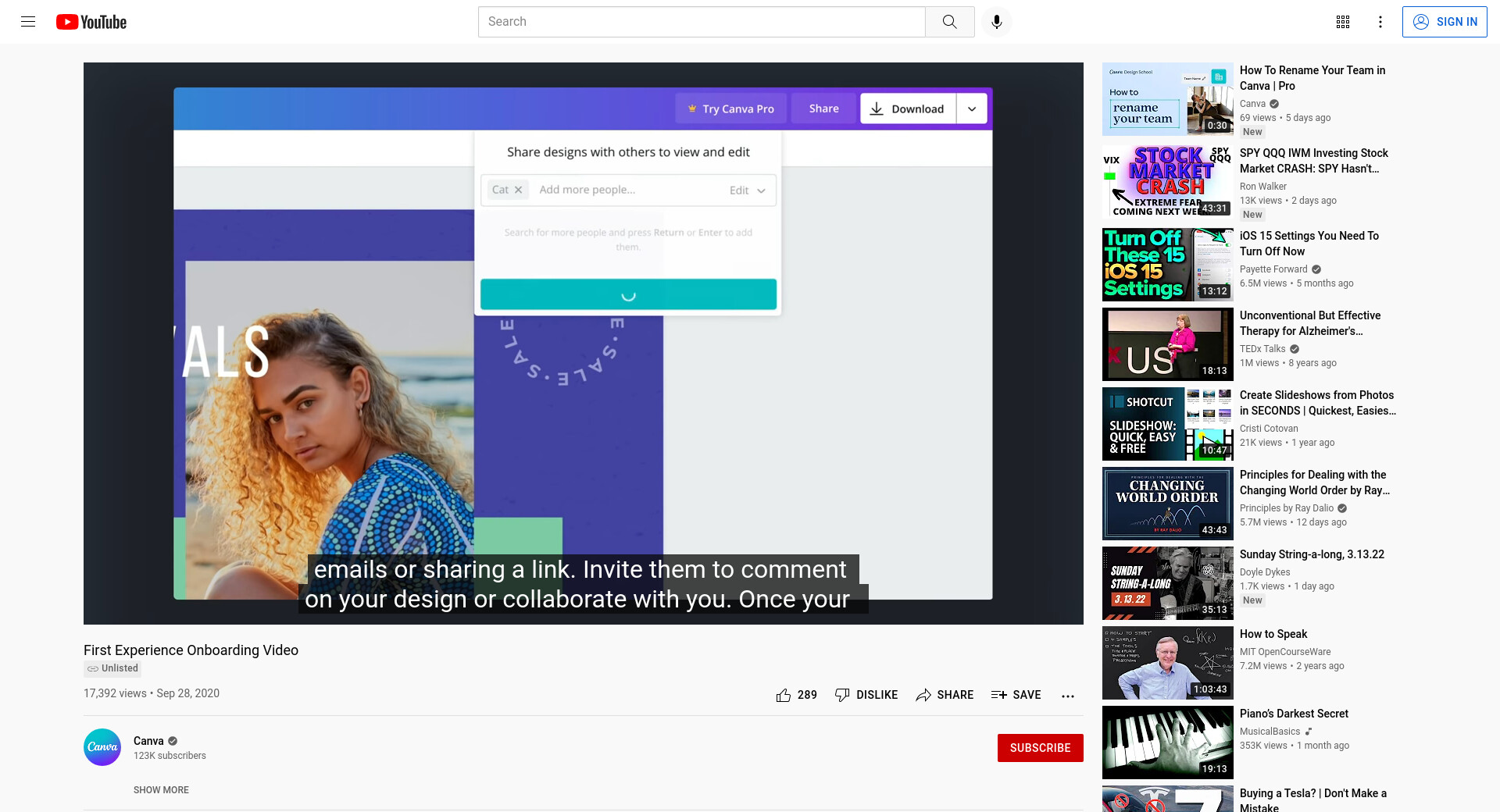Share the First Experience Onboarding Video
The image size is (1500, 812).
click(x=945, y=695)
